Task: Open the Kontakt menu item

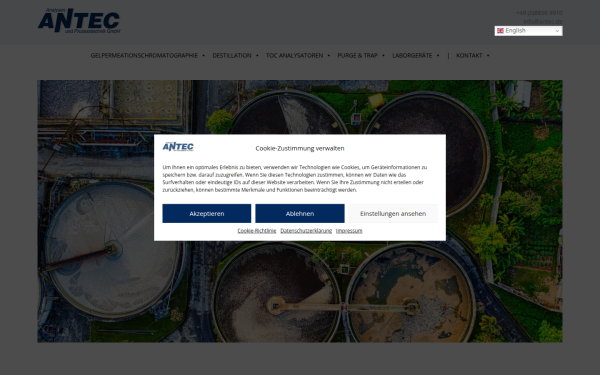Action: pos(469,55)
